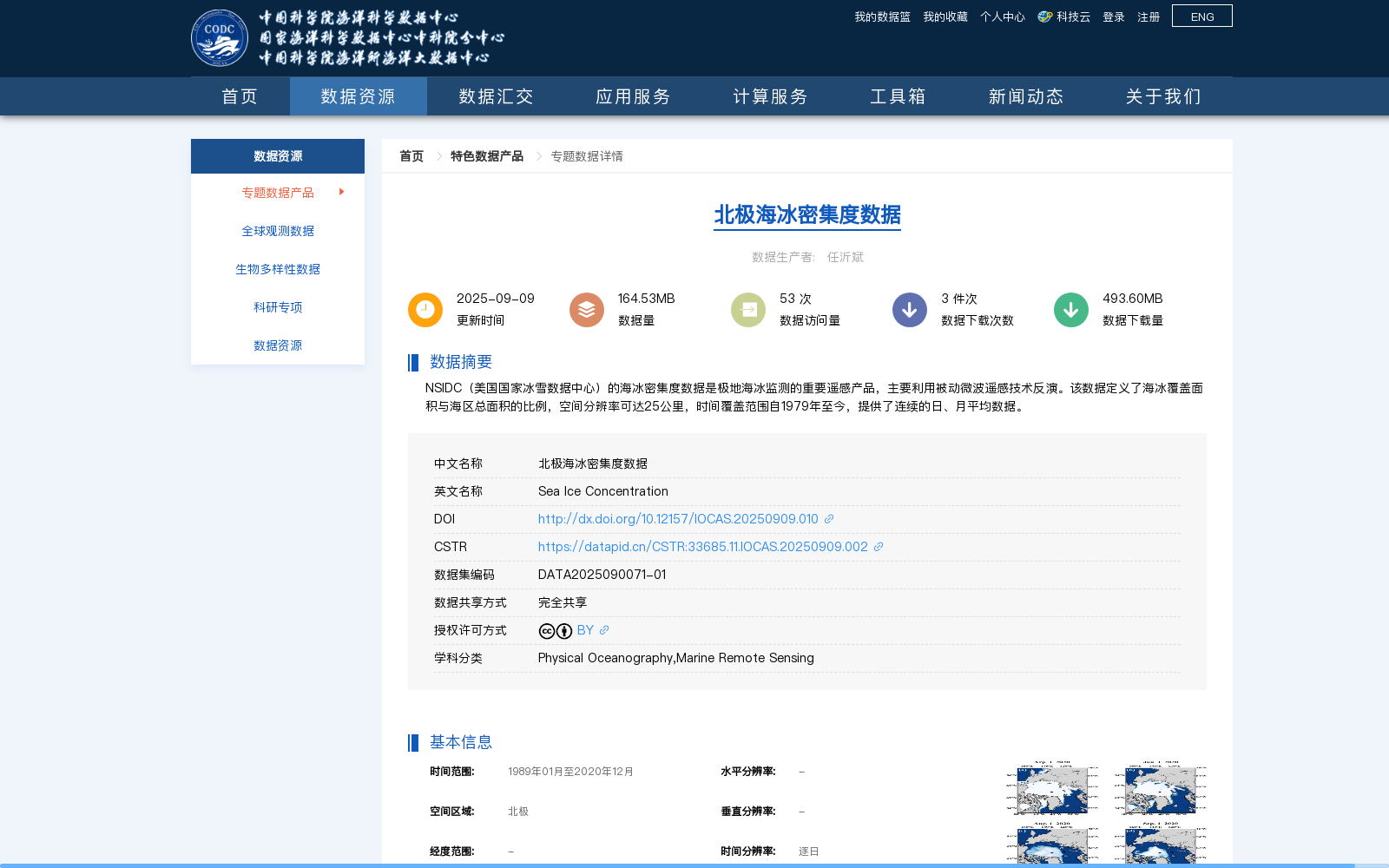
Task: Open the dx.doi.org DOI link
Action: (678, 519)
